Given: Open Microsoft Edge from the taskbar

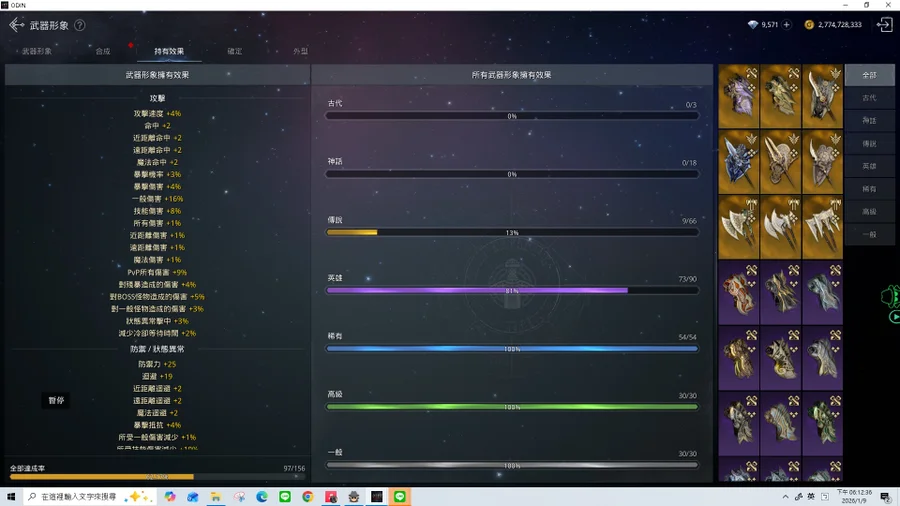Looking at the screenshot, I should (x=262, y=497).
